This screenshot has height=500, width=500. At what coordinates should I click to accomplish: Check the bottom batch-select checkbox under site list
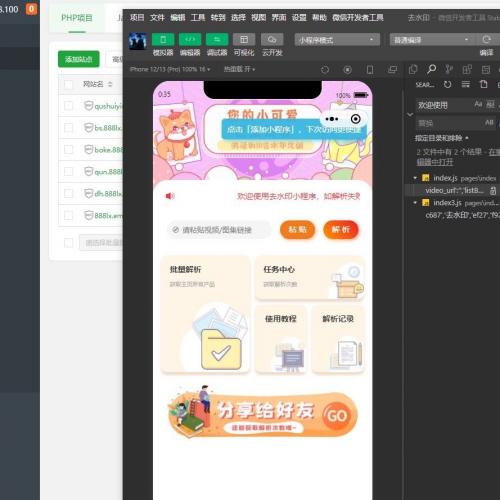(68, 243)
